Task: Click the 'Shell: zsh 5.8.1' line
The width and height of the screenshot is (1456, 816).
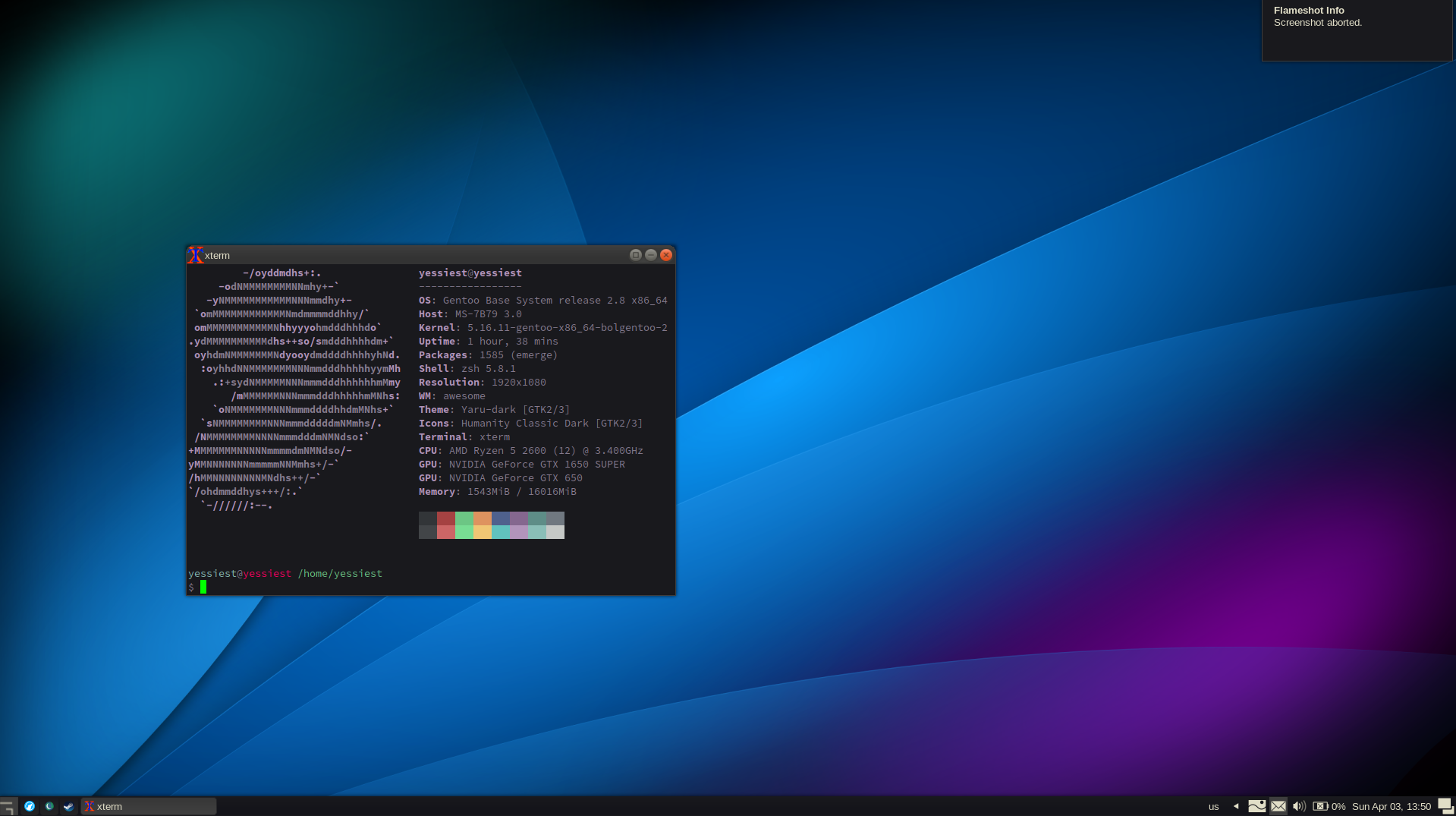Action: pyautogui.click(x=467, y=369)
